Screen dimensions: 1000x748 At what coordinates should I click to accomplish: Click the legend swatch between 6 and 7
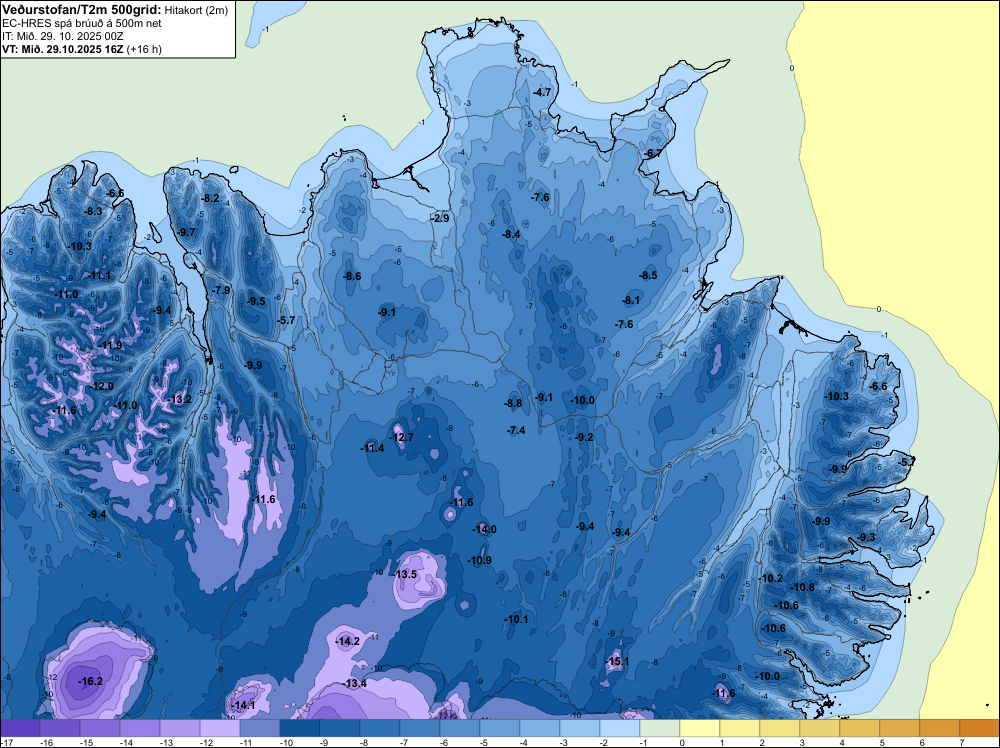[x=939, y=728]
